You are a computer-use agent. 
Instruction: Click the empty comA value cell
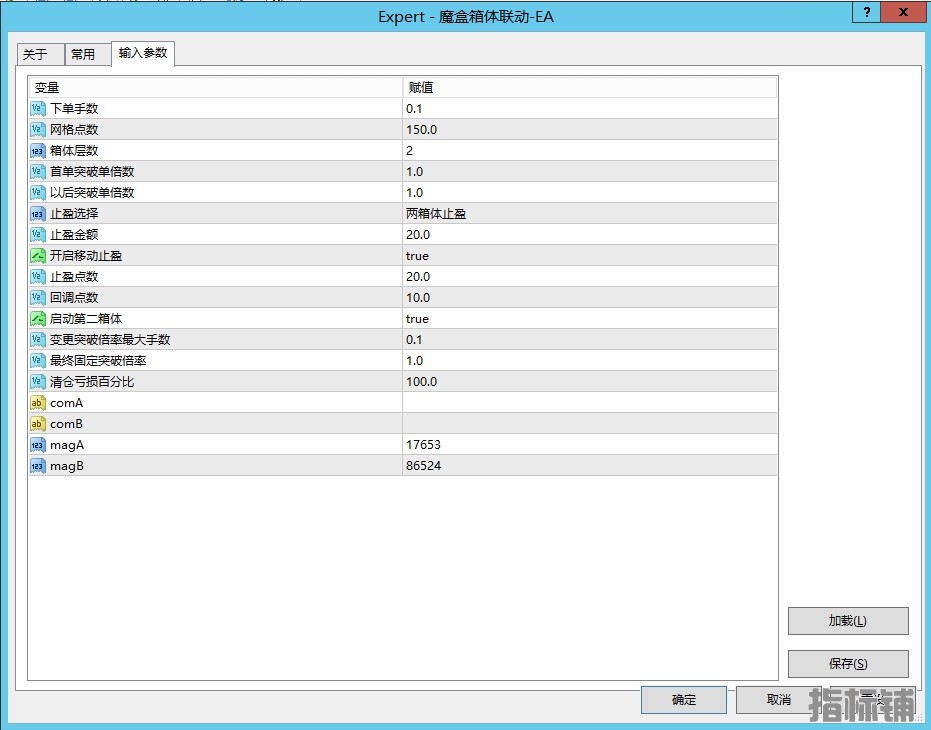tap(590, 403)
